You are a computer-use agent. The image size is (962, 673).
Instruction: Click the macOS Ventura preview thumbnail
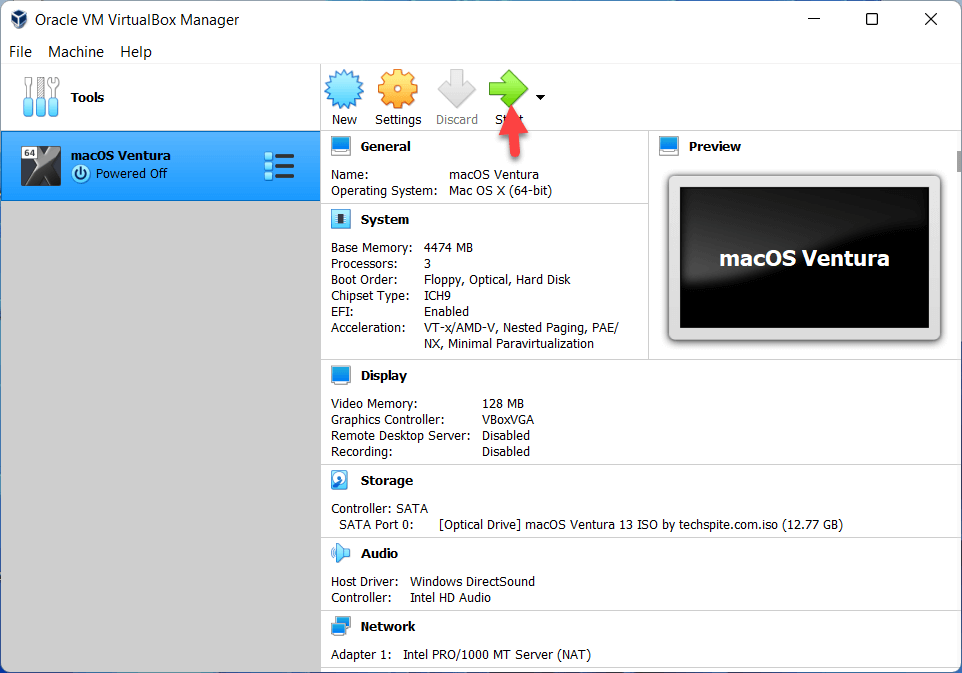(804, 258)
